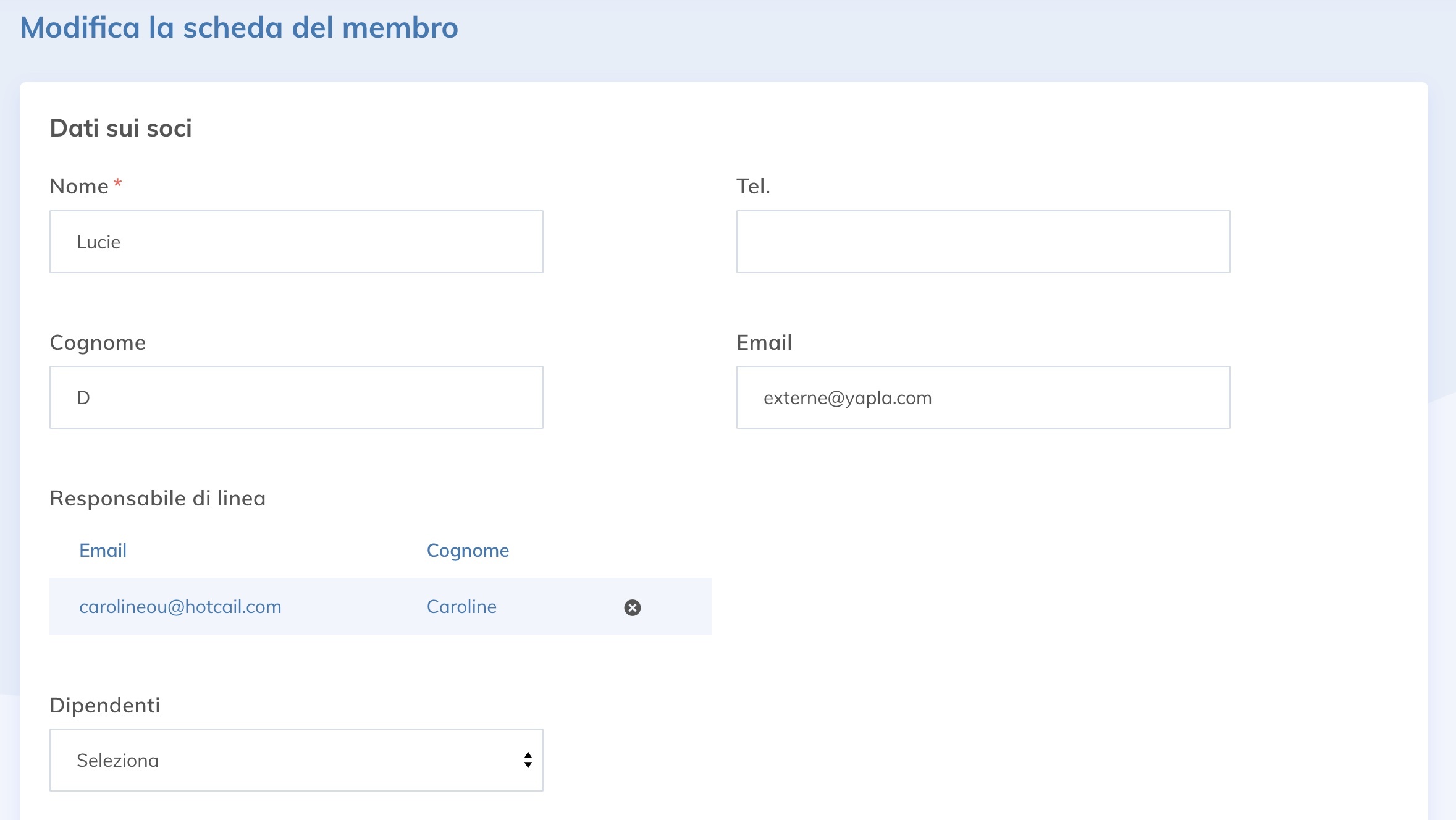
Task: Click the Cognome label above the input
Action: [x=98, y=342]
